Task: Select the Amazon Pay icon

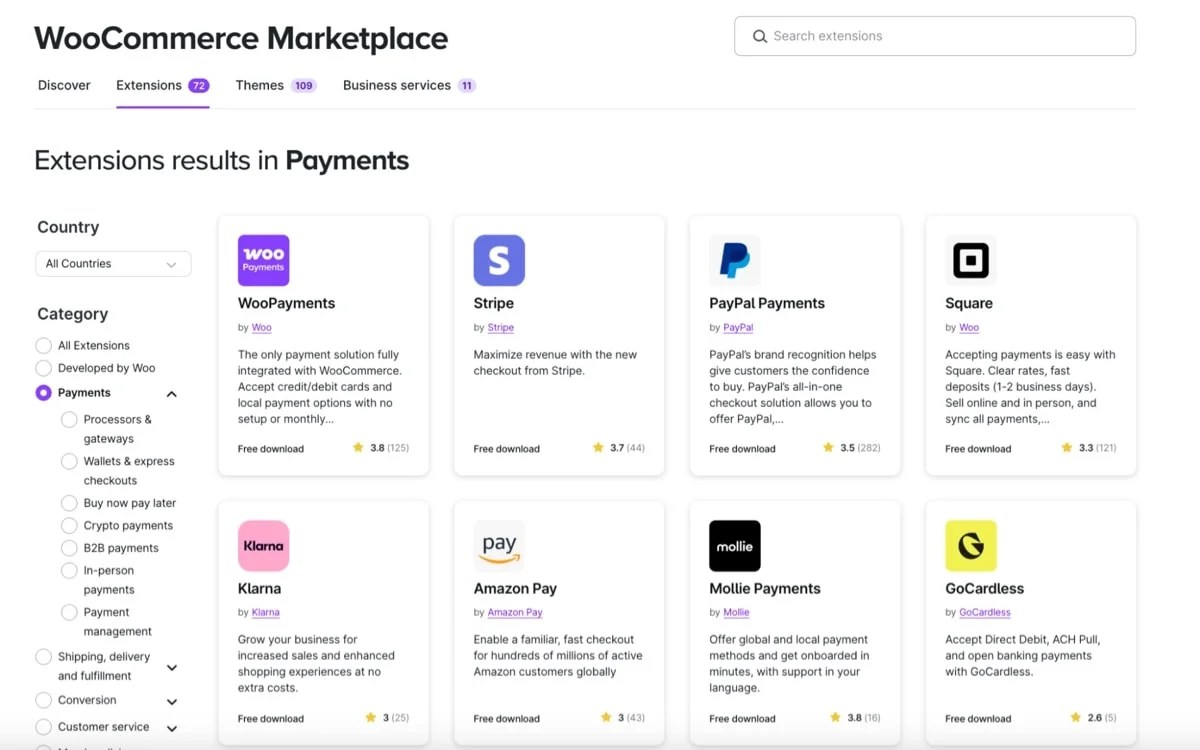Action: 498,546
